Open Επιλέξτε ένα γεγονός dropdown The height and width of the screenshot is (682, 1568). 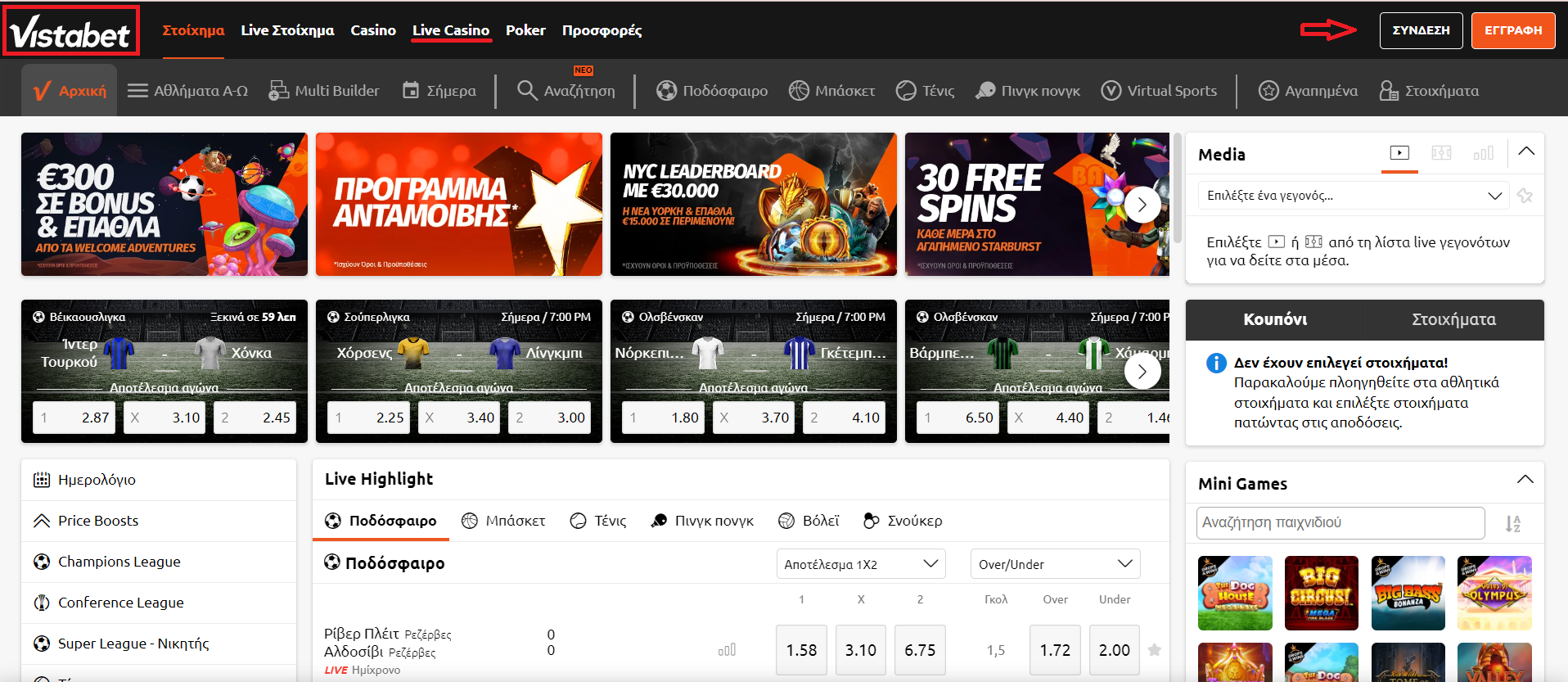[x=1354, y=196]
